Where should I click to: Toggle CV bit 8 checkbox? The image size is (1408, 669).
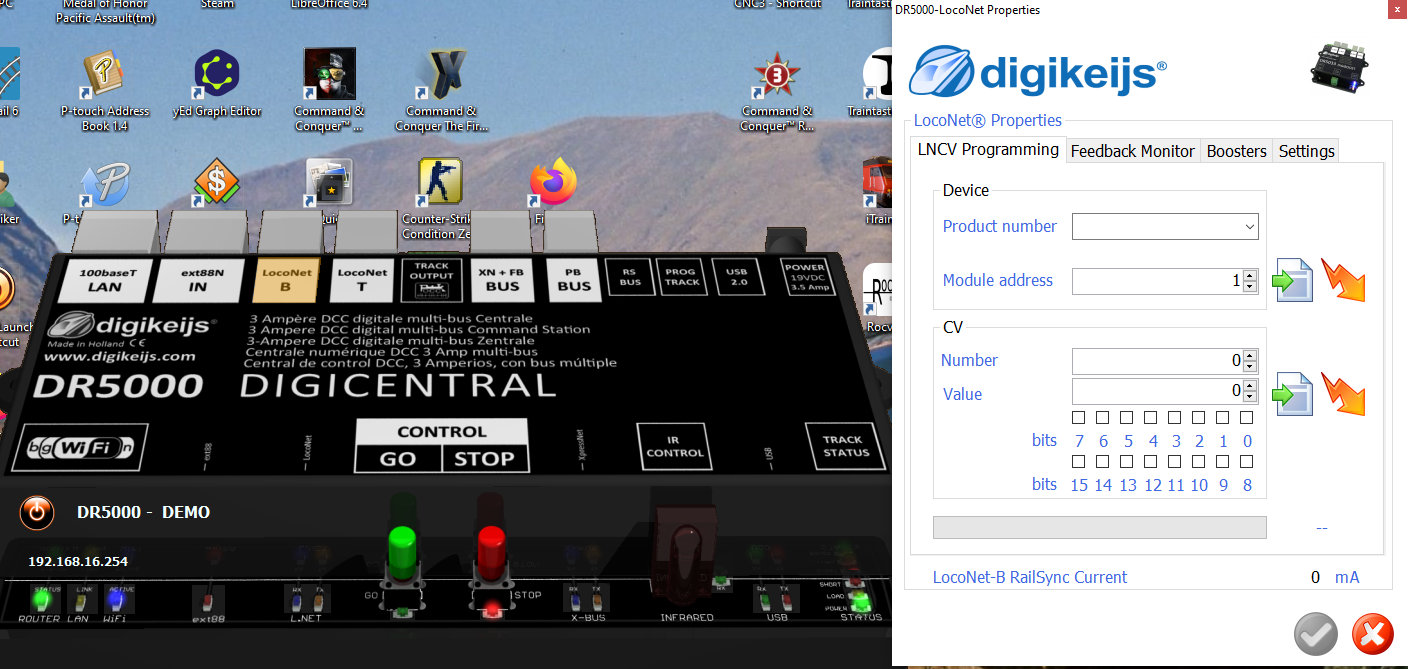[1247, 462]
